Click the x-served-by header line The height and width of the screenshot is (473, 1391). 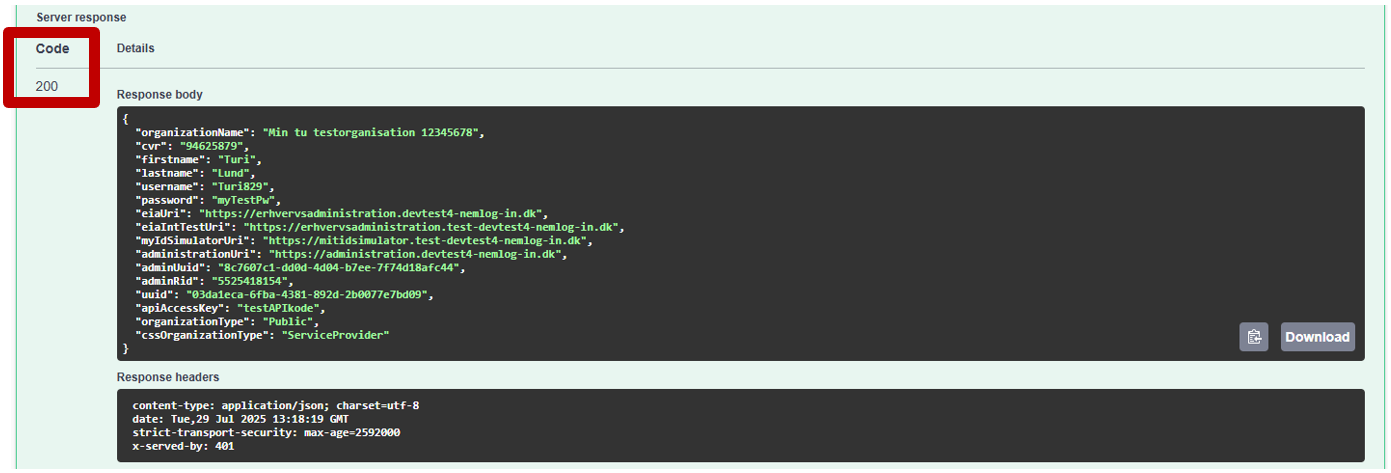point(183,446)
